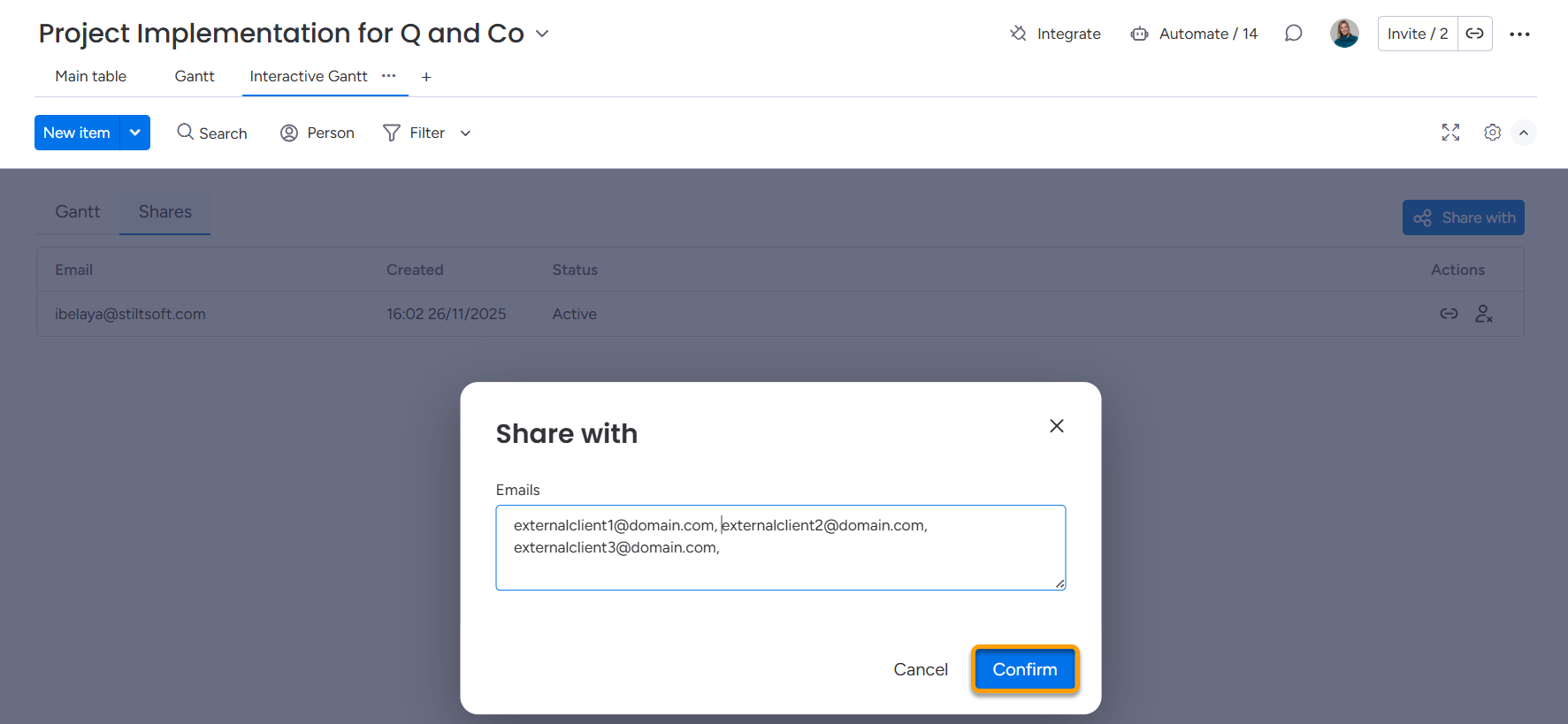Image resolution: width=1568 pixels, height=724 pixels.
Task: Open Automate robot icon
Action: (x=1139, y=34)
